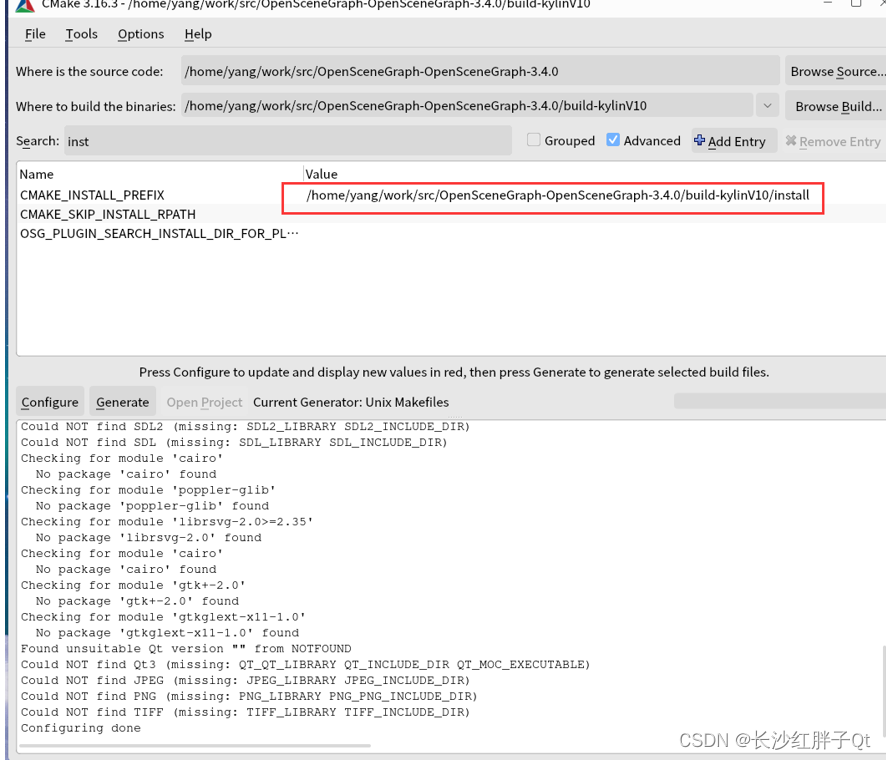Click "Checking for module 'gtkglext-x11-1.0'" line

tap(163, 617)
